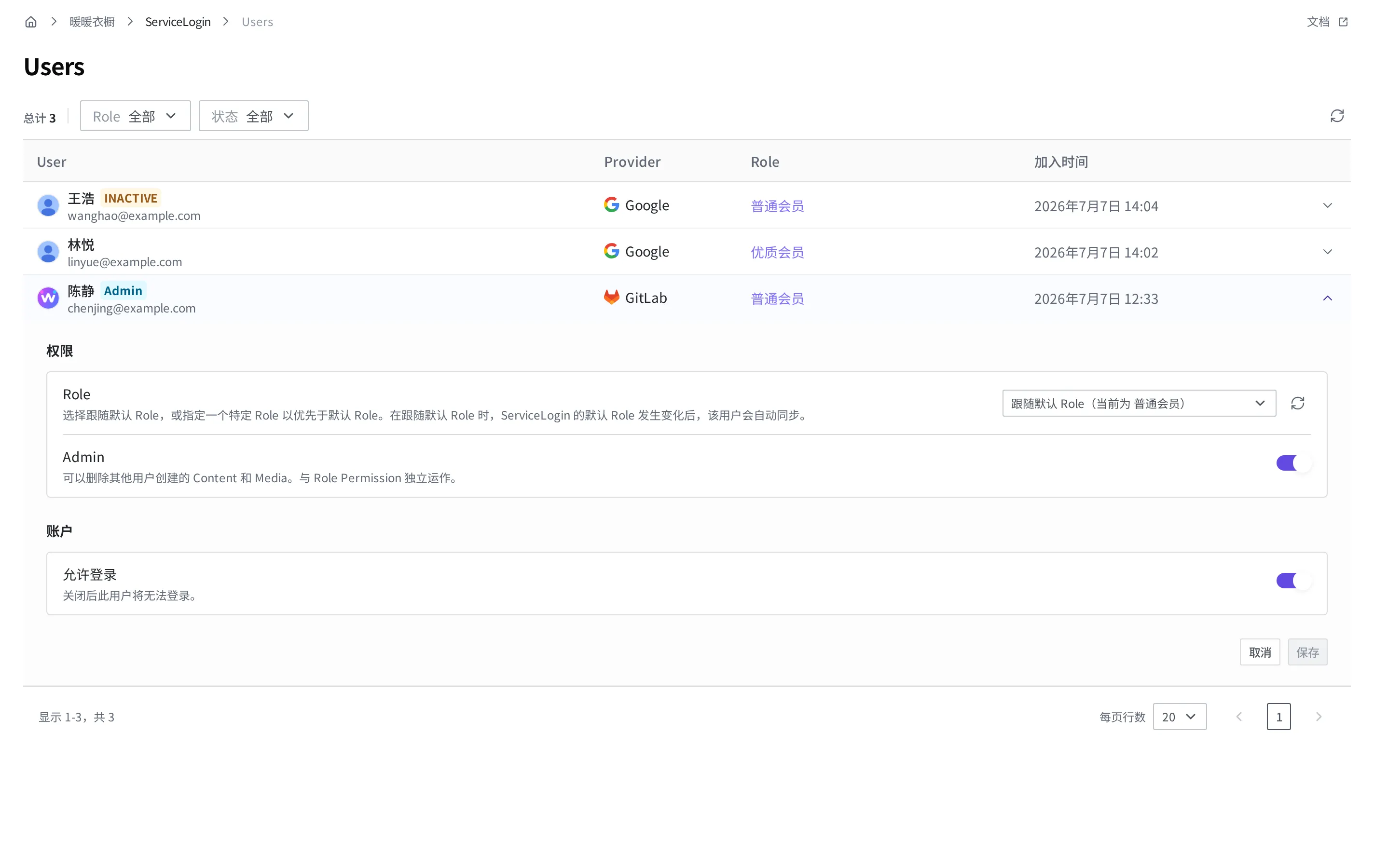Open the Role 全部 filter dropdown

click(135, 116)
